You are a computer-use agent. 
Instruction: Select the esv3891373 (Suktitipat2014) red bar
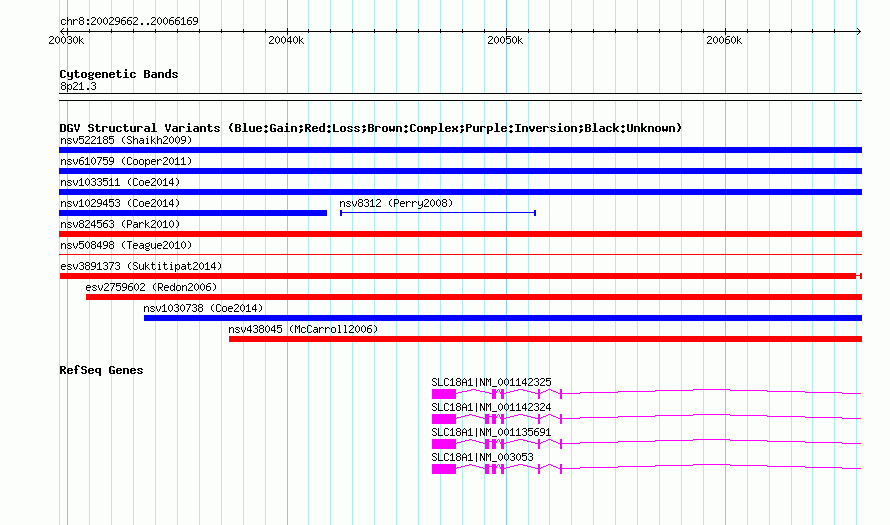tap(460, 276)
